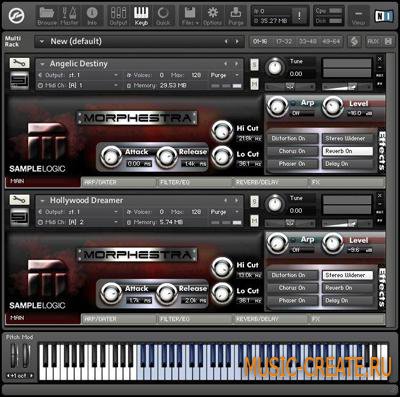Open Hollywood Dreamer Output dropdown
400x397 pixels.
pyautogui.click(x=116, y=212)
